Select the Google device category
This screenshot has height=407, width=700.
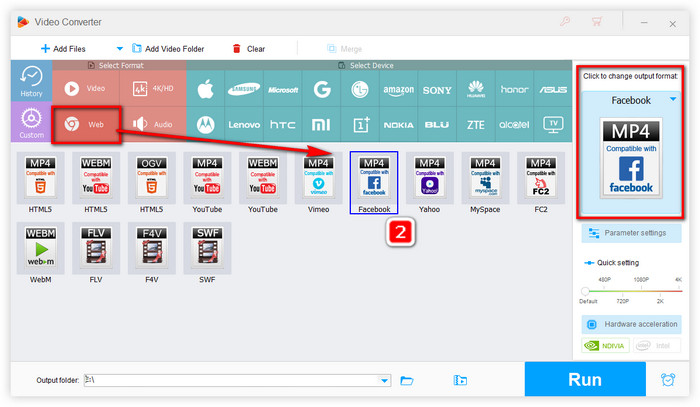321,90
